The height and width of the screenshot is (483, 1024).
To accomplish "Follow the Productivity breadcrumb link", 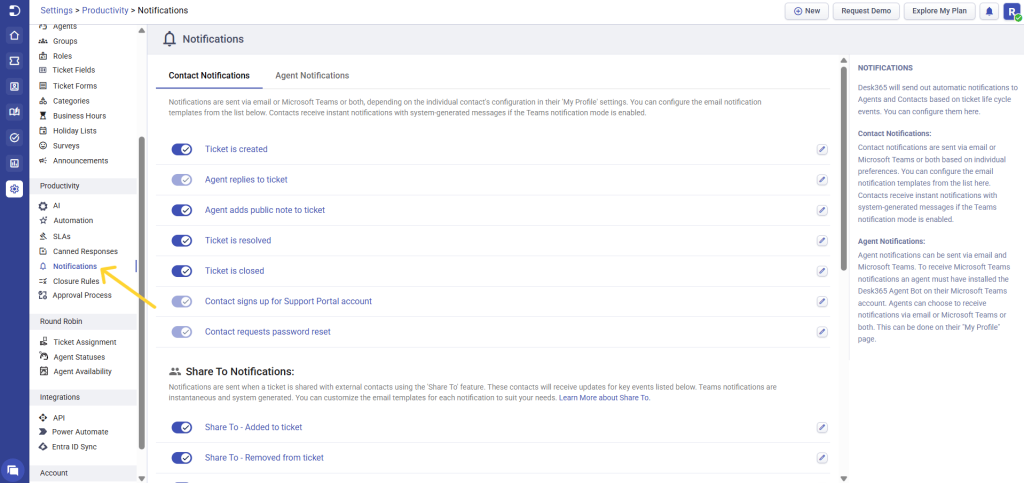I will point(105,10).
